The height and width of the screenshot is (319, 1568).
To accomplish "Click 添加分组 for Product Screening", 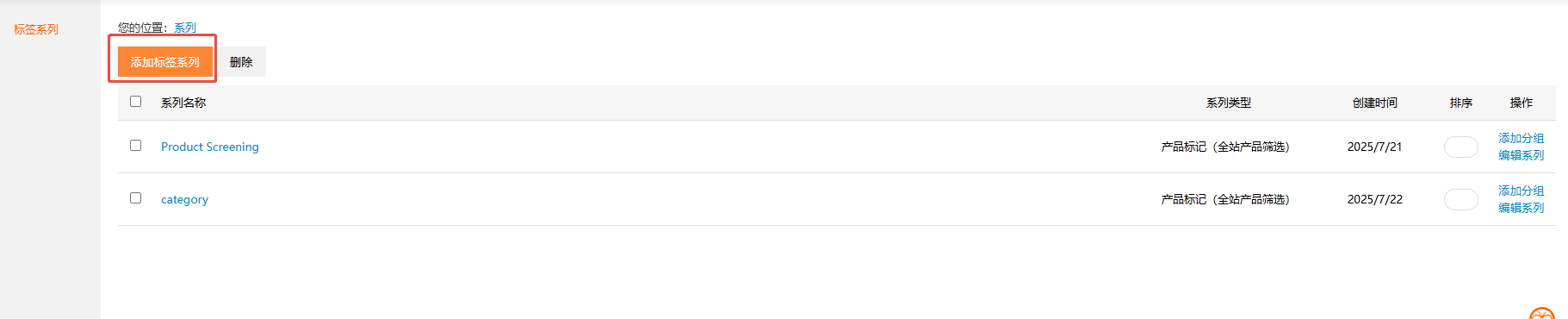I will pyautogui.click(x=1522, y=138).
